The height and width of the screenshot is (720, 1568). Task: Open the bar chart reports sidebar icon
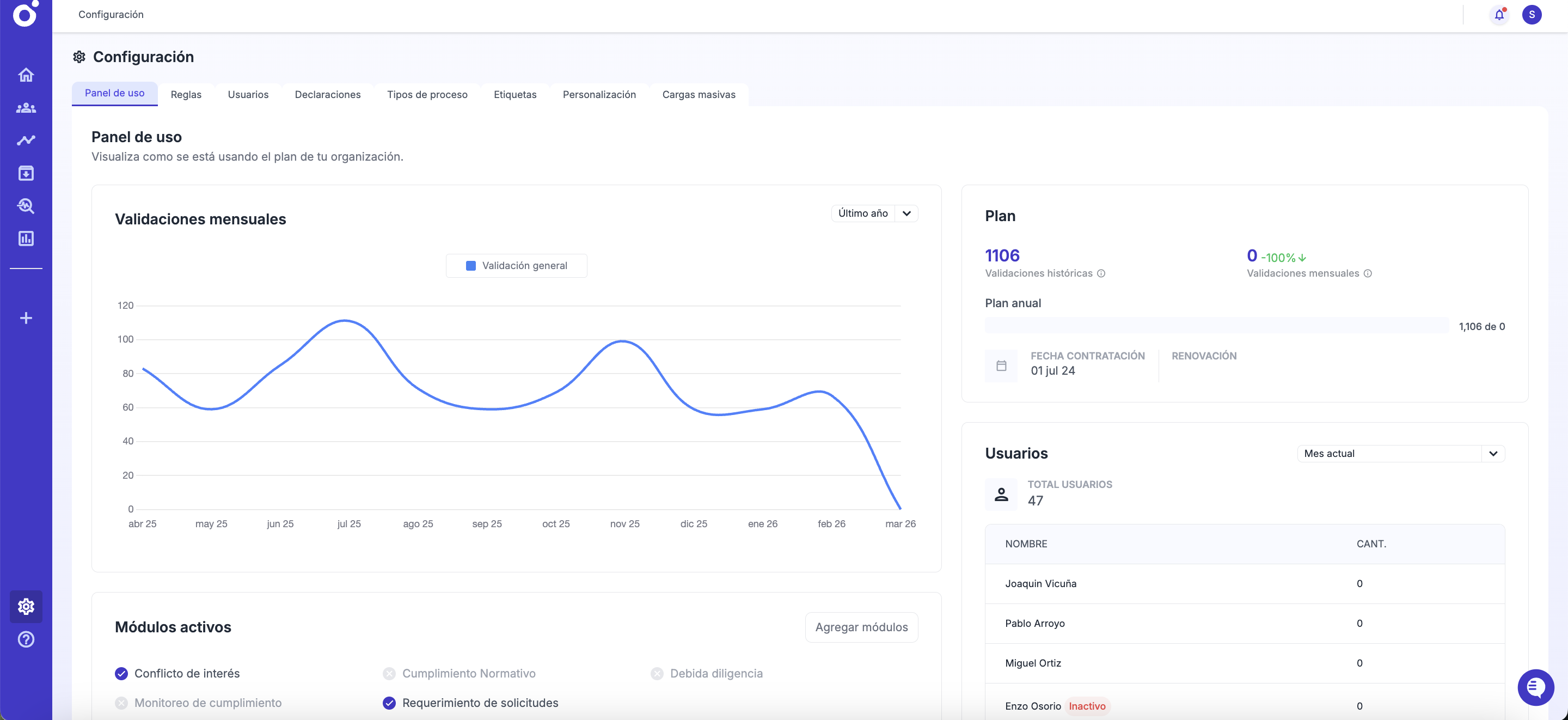(26, 238)
